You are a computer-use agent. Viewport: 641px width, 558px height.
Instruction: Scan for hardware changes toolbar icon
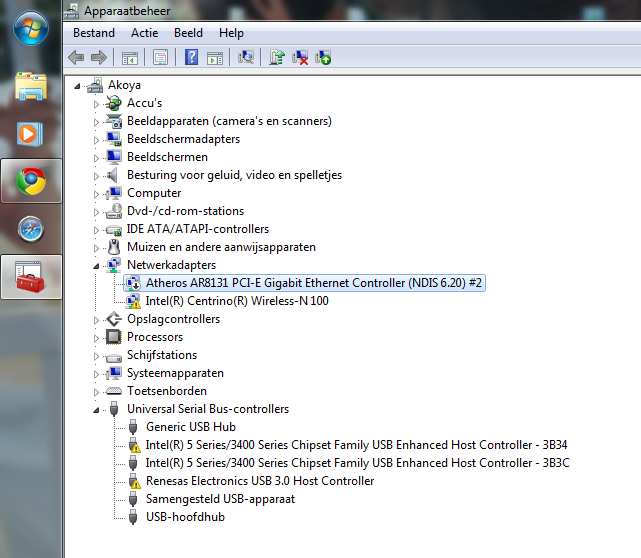click(x=246, y=57)
